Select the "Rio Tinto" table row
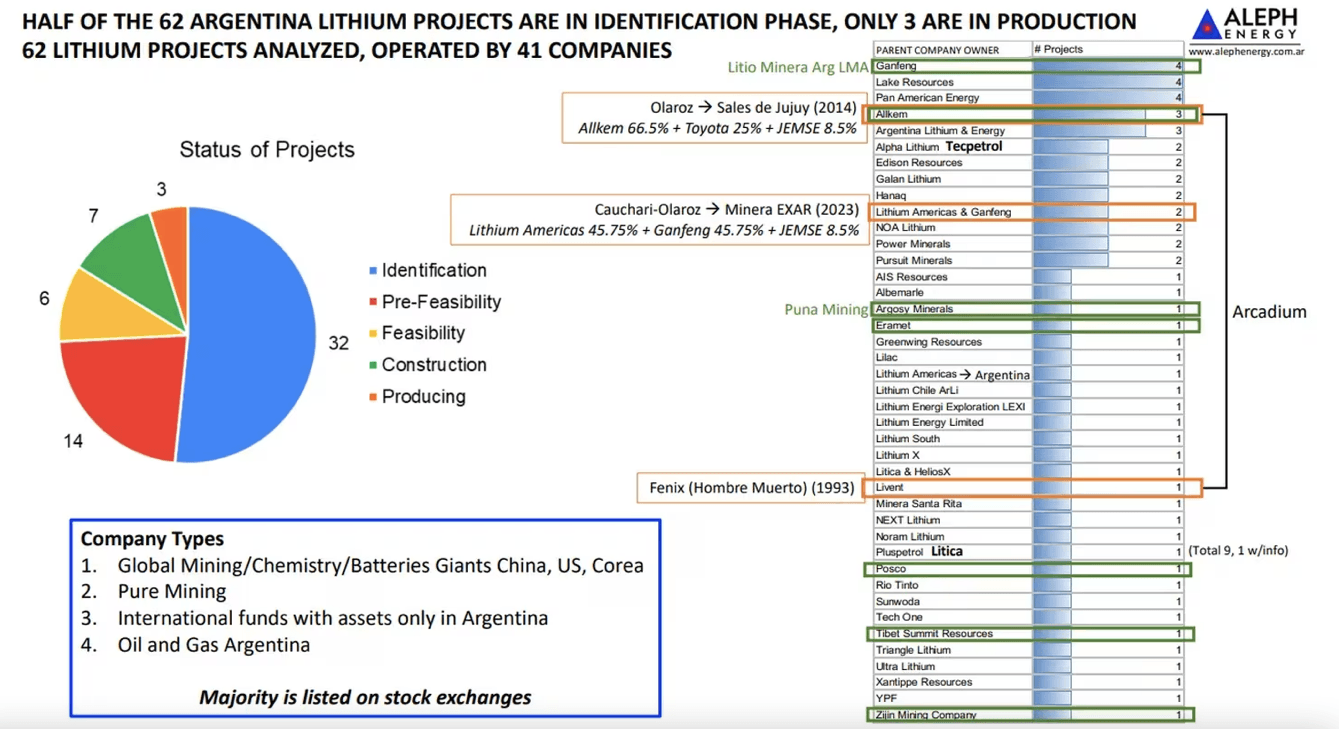The width and height of the screenshot is (1339, 729). coord(1029,585)
